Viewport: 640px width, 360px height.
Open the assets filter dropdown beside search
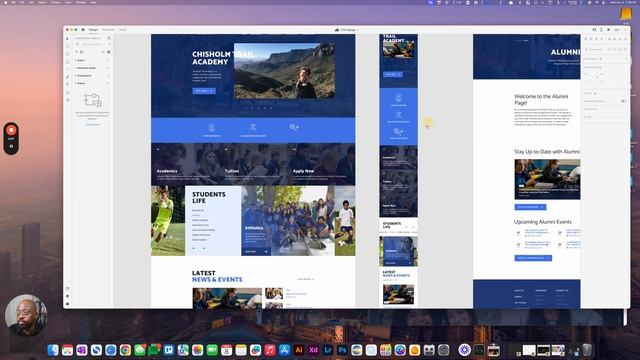109,44
